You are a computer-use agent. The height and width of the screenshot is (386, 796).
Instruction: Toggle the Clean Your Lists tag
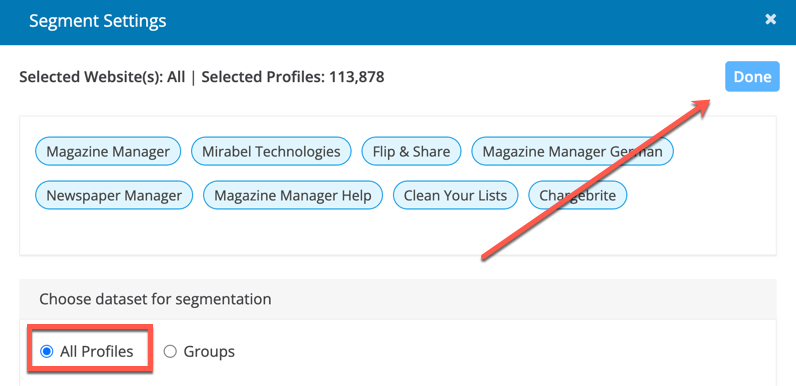pos(455,196)
